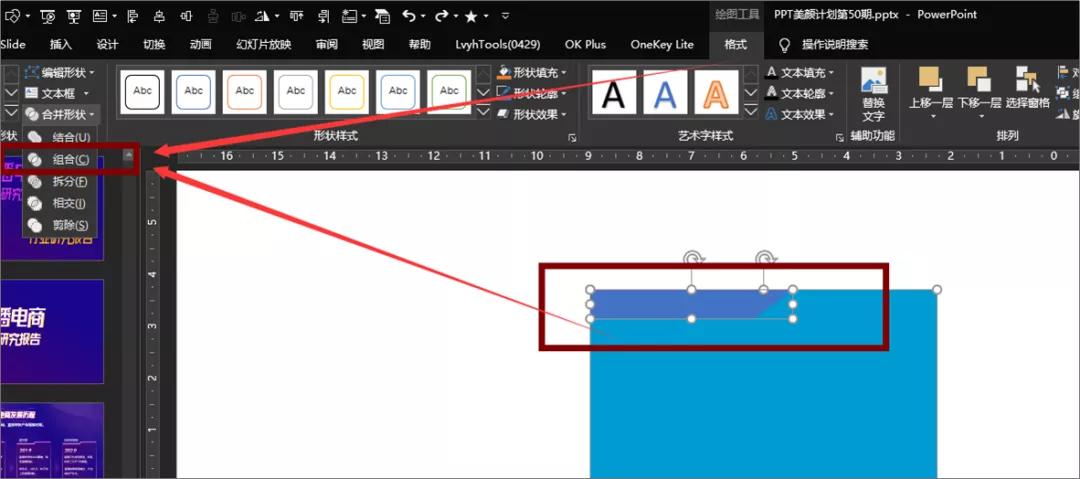The width and height of the screenshot is (1080, 479).
Task: Apply the orange outlined A WordArt style
Action: [716, 92]
